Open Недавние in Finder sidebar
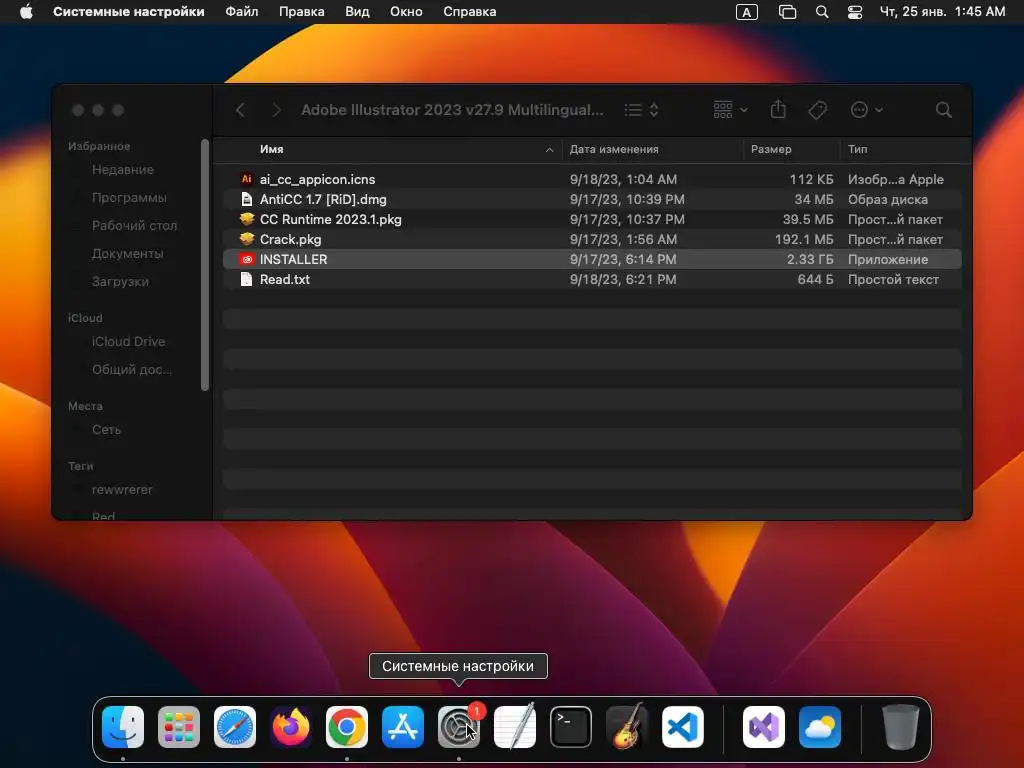This screenshot has height=768, width=1024. [123, 170]
